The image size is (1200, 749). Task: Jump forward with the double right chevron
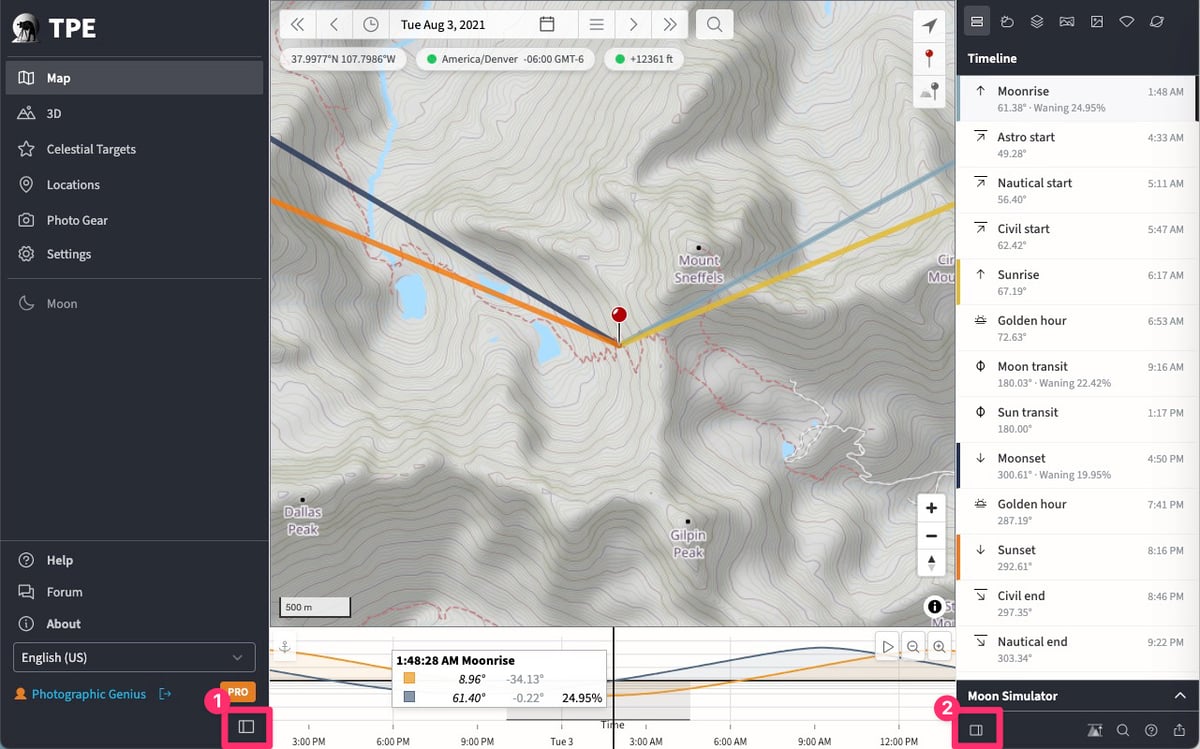(x=670, y=24)
